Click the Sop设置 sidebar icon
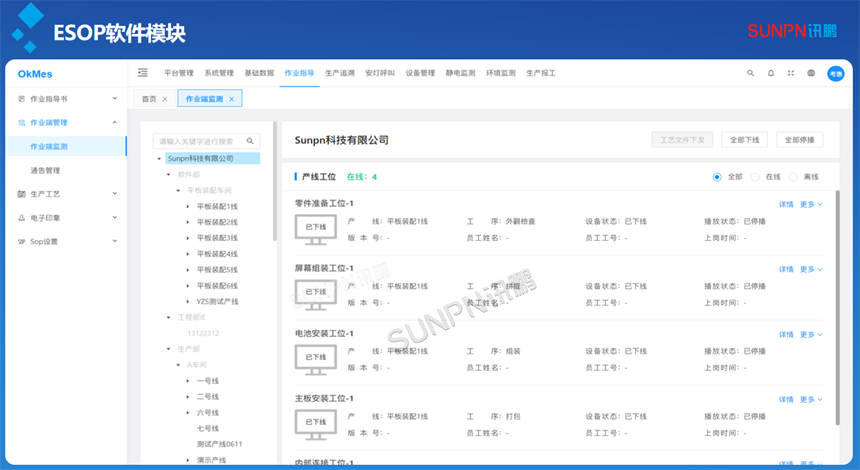860x470 pixels. pyautogui.click(x=21, y=241)
